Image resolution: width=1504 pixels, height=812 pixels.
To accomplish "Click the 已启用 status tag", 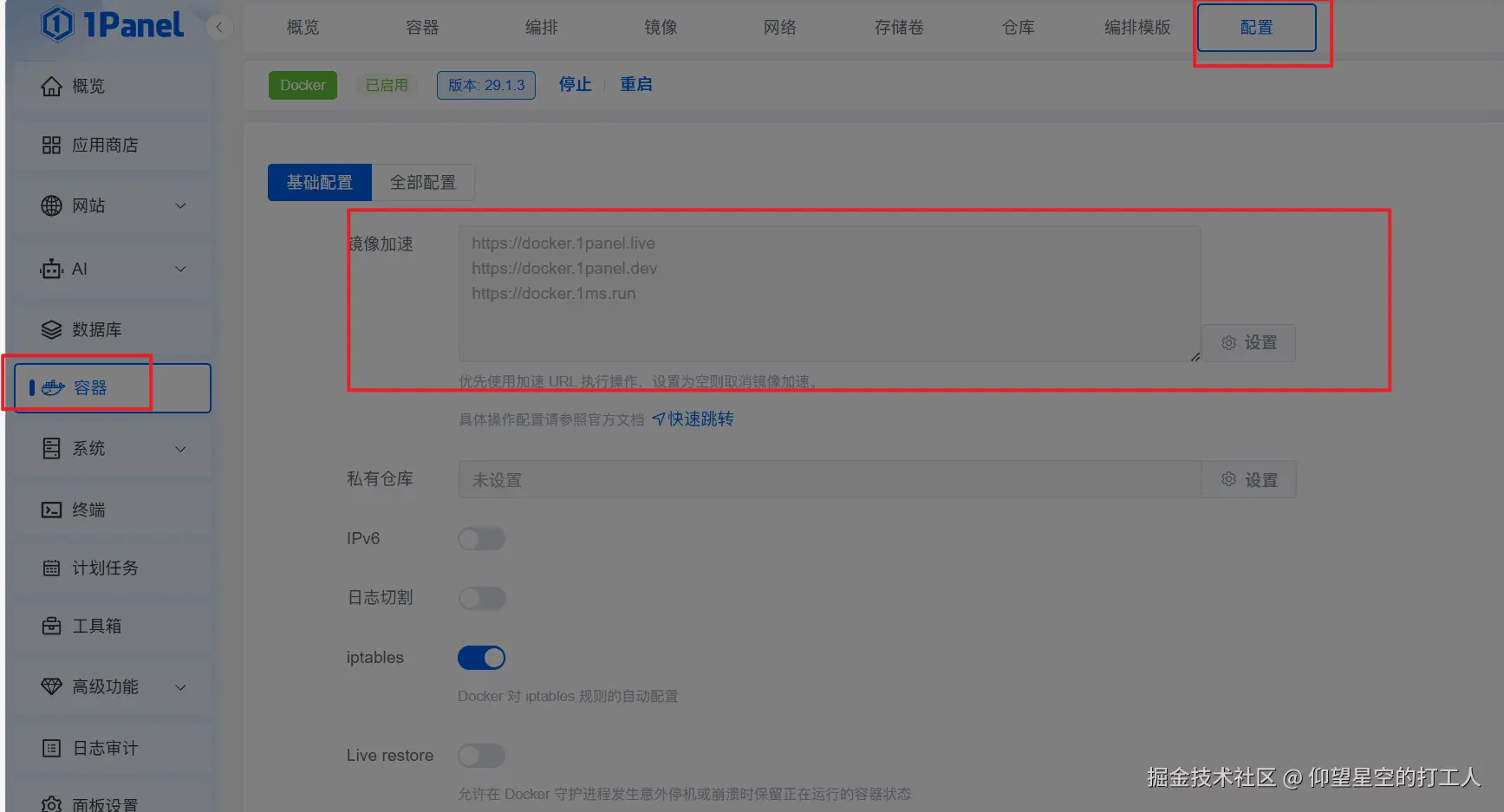I will pos(387,85).
